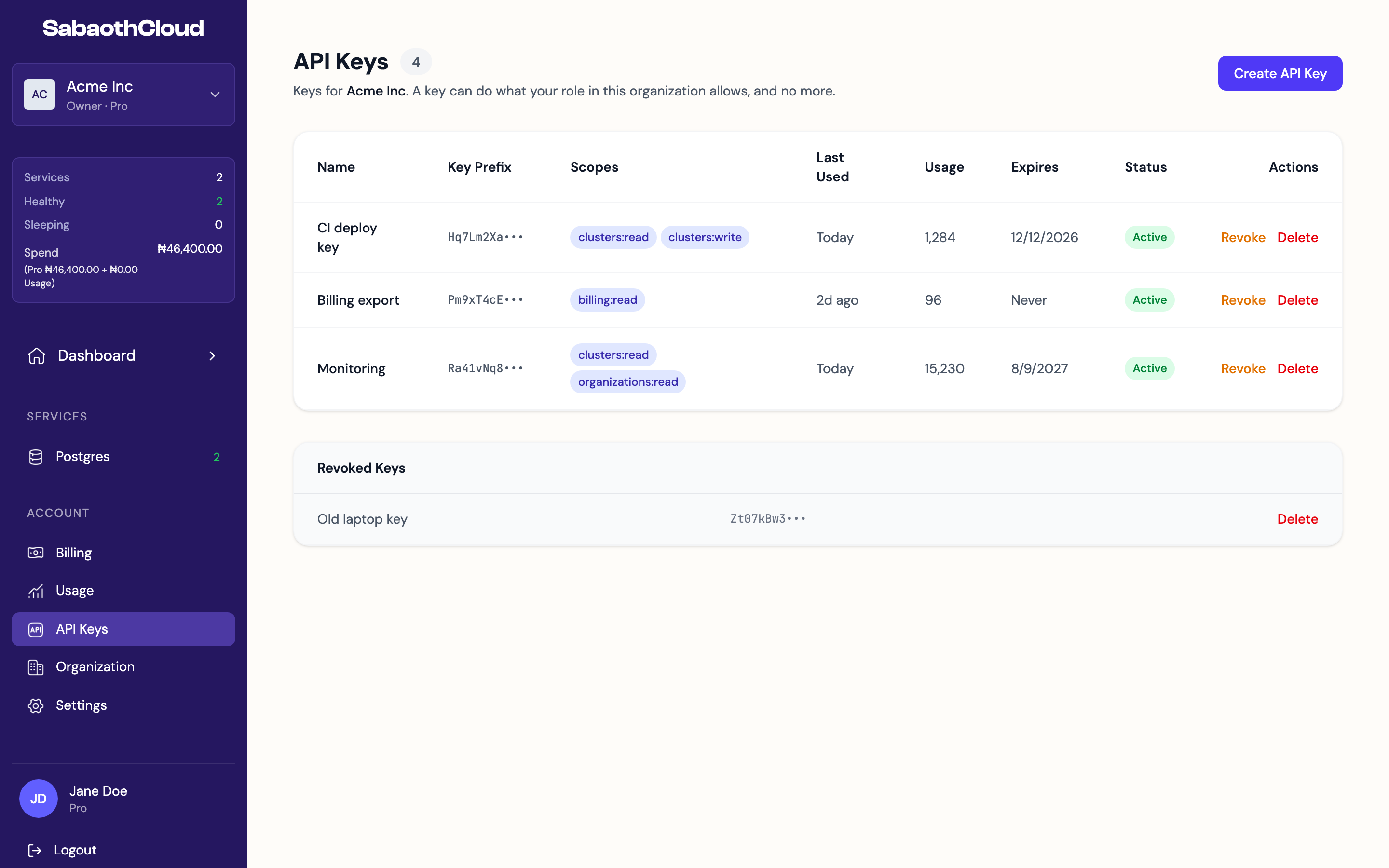This screenshot has width=1389, height=868.
Task: Open Settings in sidebar
Action: [123, 705]
